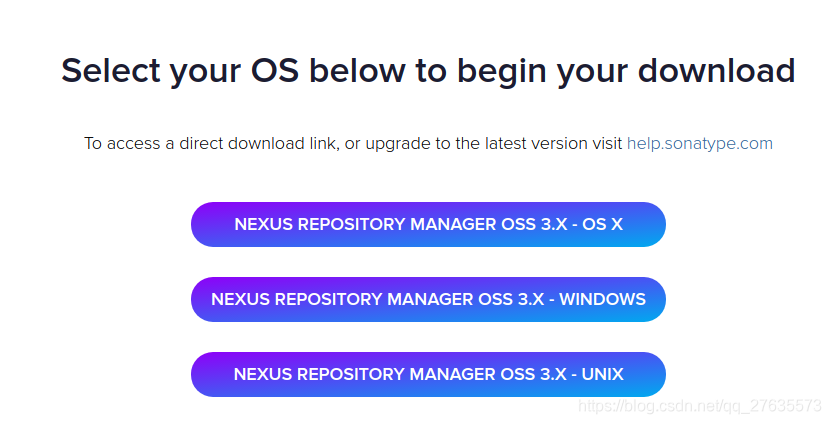831x424 pixels.
Task: Visit Sonatype help site for direct links
Action: point(700,144)
